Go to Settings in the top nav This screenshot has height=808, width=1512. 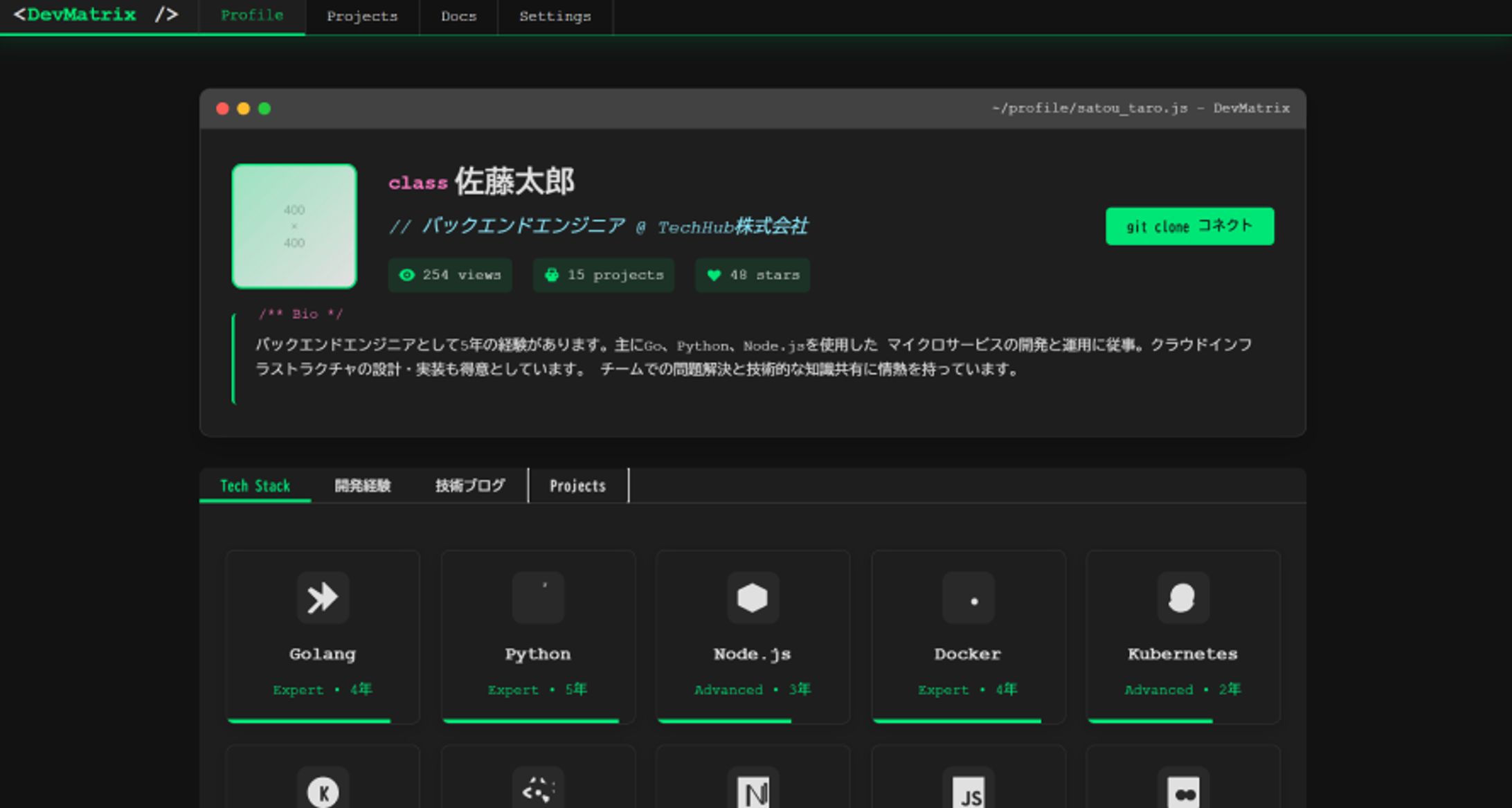point(555,17)
